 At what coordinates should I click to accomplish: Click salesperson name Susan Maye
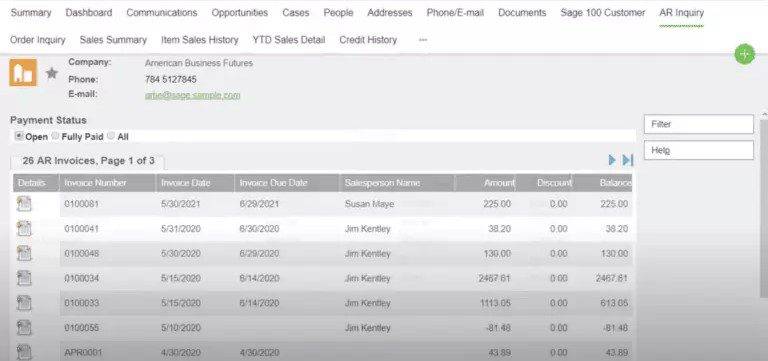369,204
